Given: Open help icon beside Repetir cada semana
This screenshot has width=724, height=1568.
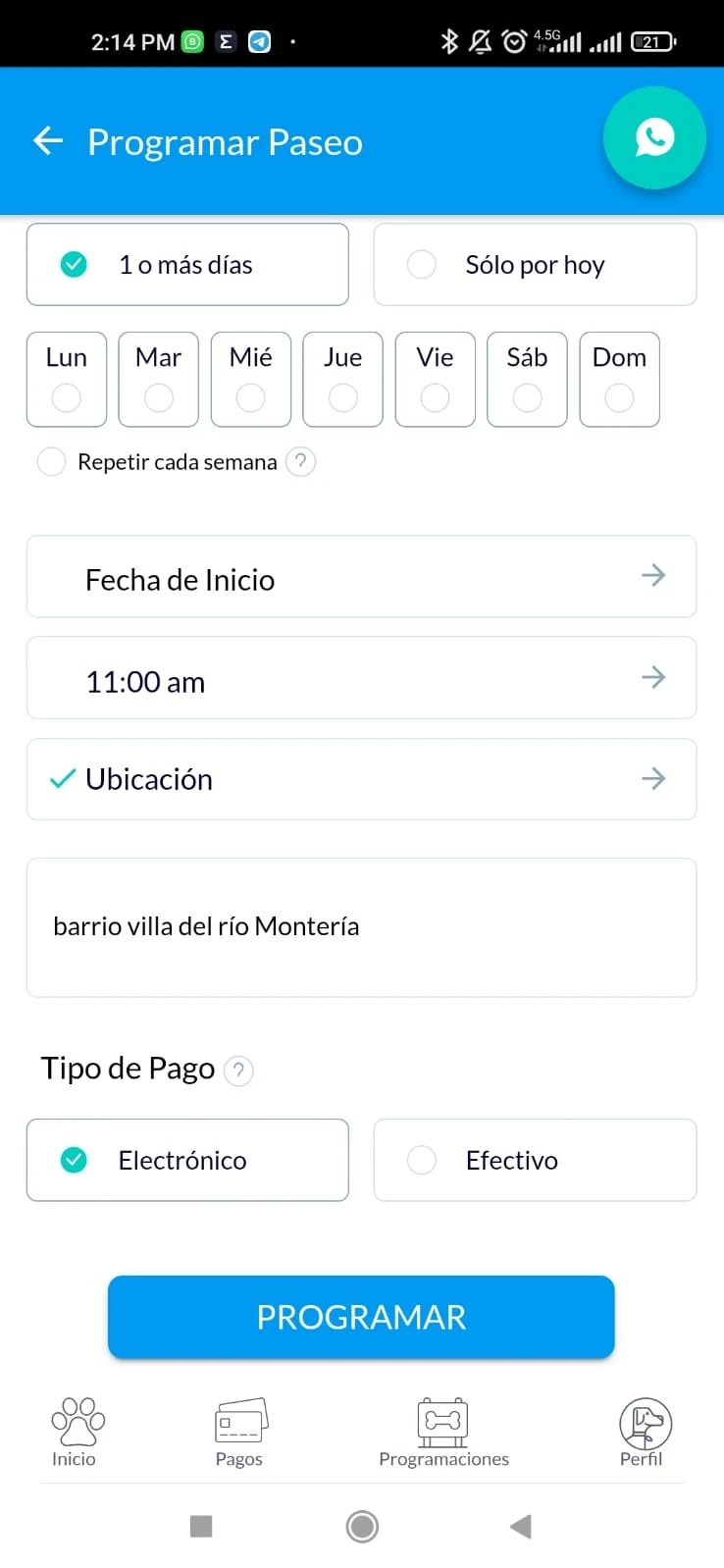Looking at the screenshot, I should (300, 461).
